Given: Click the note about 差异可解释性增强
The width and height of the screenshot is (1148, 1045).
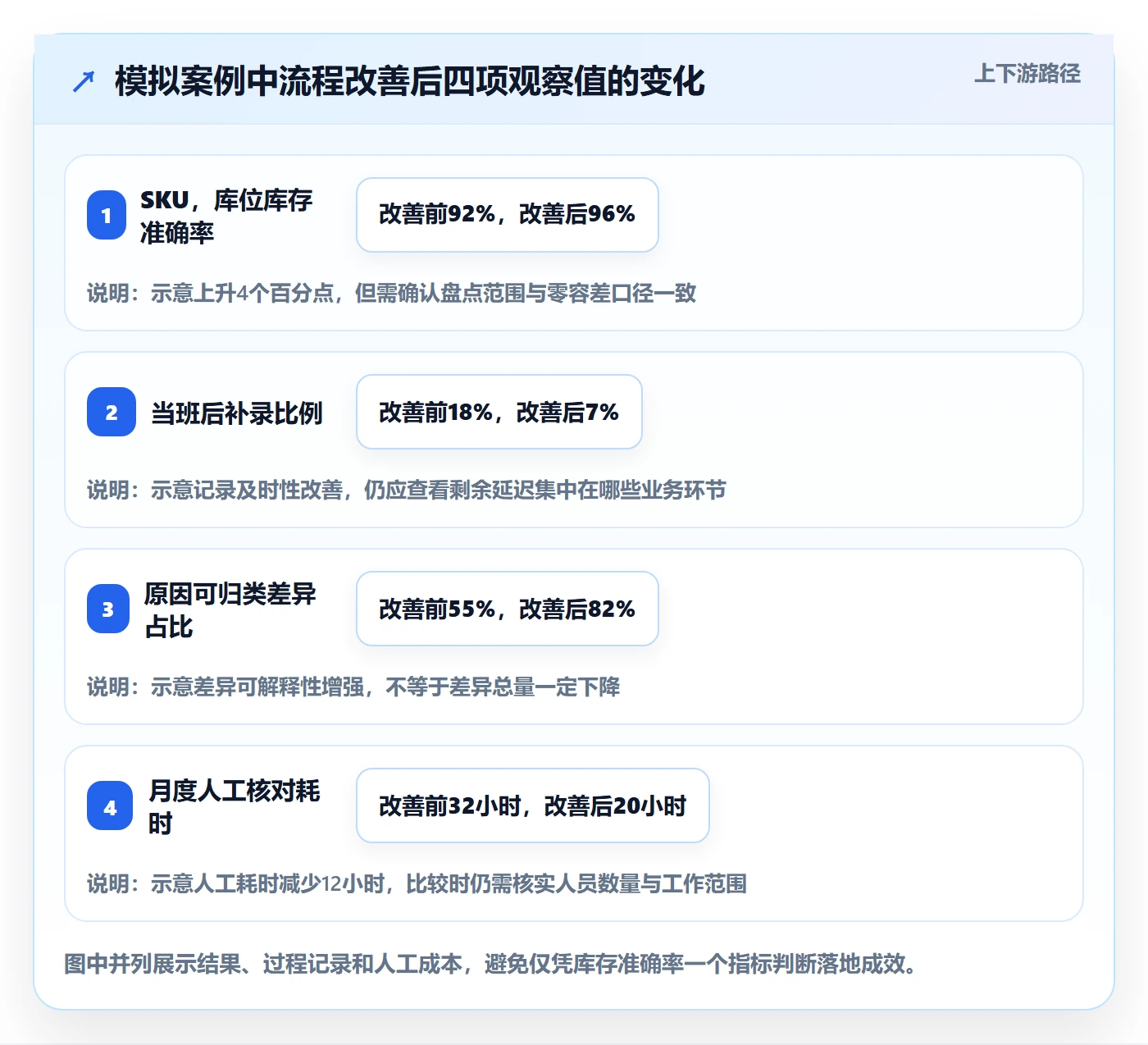Looking at the screenshot, I should pos(353,687).
